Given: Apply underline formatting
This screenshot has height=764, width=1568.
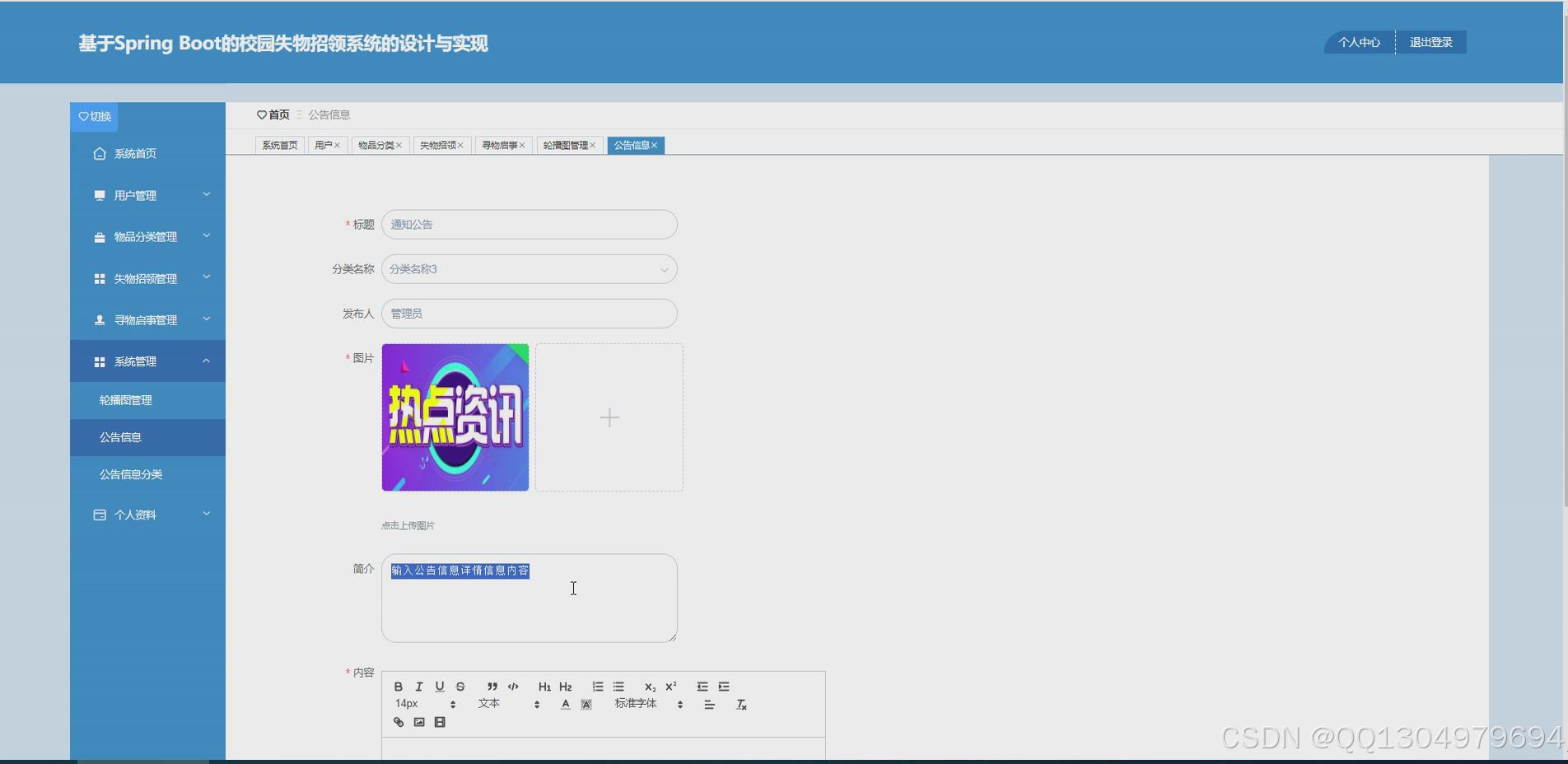Looking at the screenshot, I should click(440, 687).
